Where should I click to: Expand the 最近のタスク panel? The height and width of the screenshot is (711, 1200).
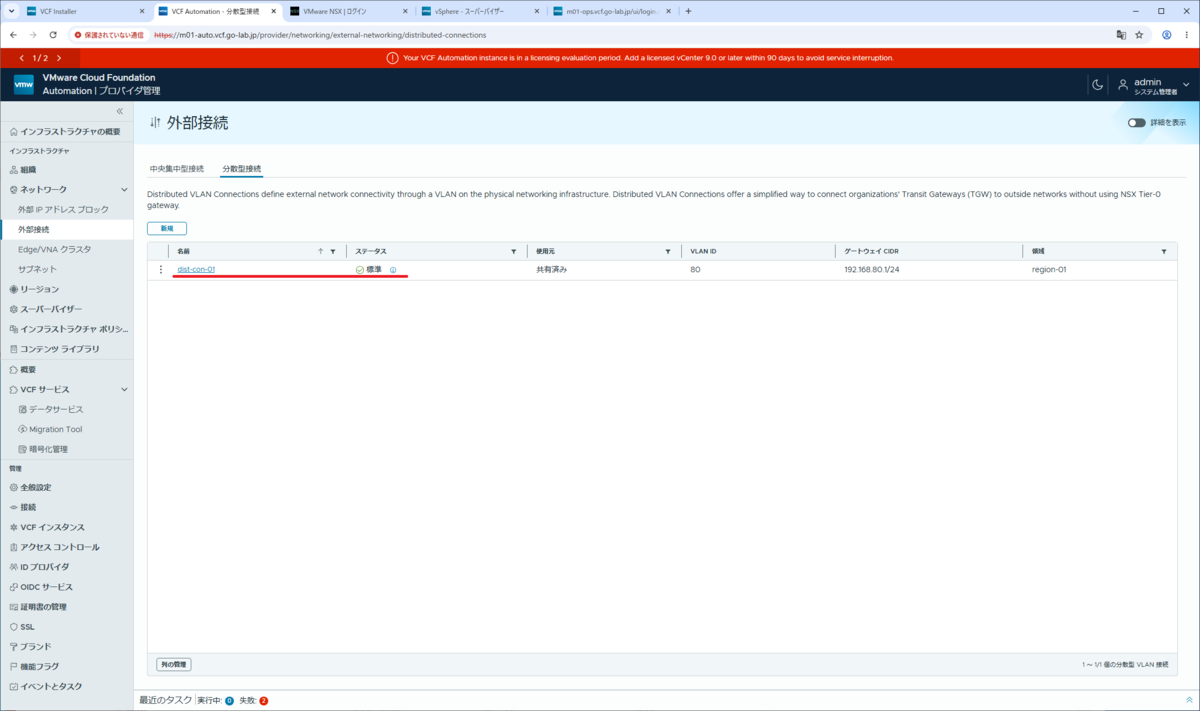coord(1189,700)
